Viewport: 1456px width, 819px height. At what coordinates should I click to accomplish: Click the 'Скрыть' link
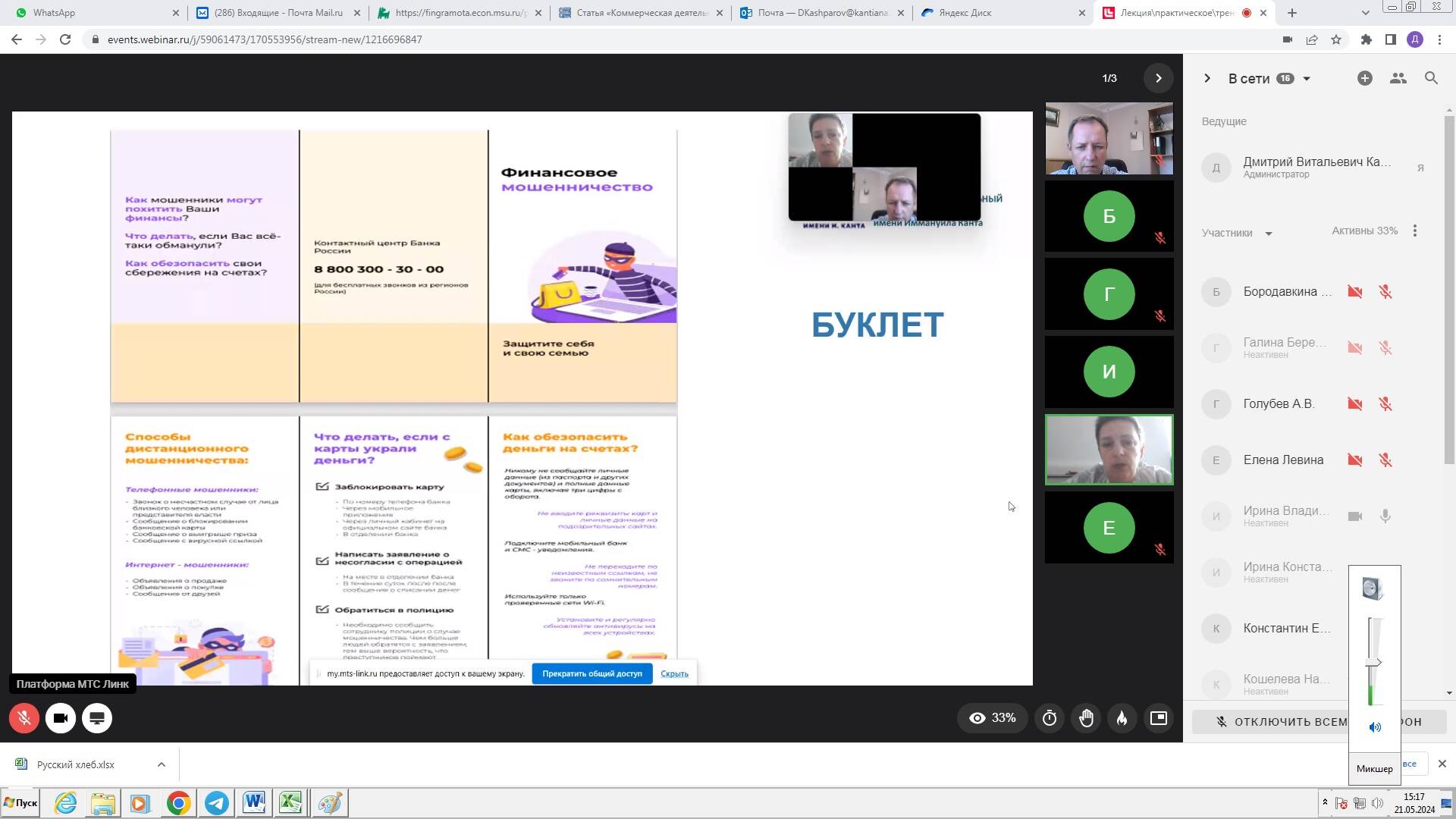674,673
